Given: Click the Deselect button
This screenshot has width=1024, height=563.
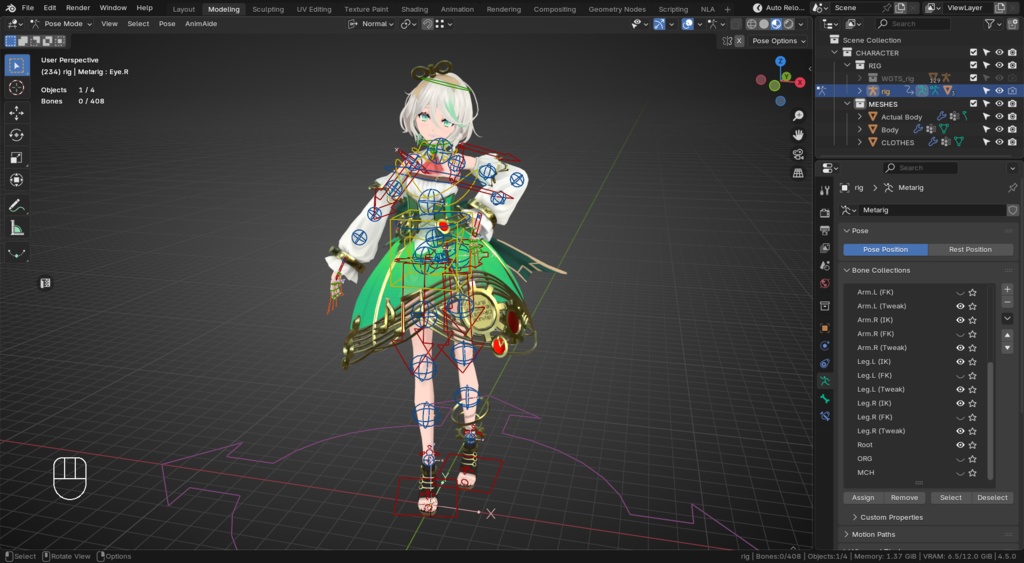Looking at the screenshot, I should (x=992, y=498).
